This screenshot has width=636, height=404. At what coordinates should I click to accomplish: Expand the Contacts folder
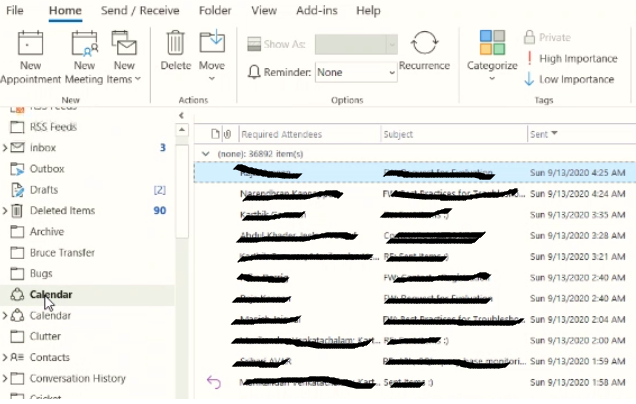[4, 357]
